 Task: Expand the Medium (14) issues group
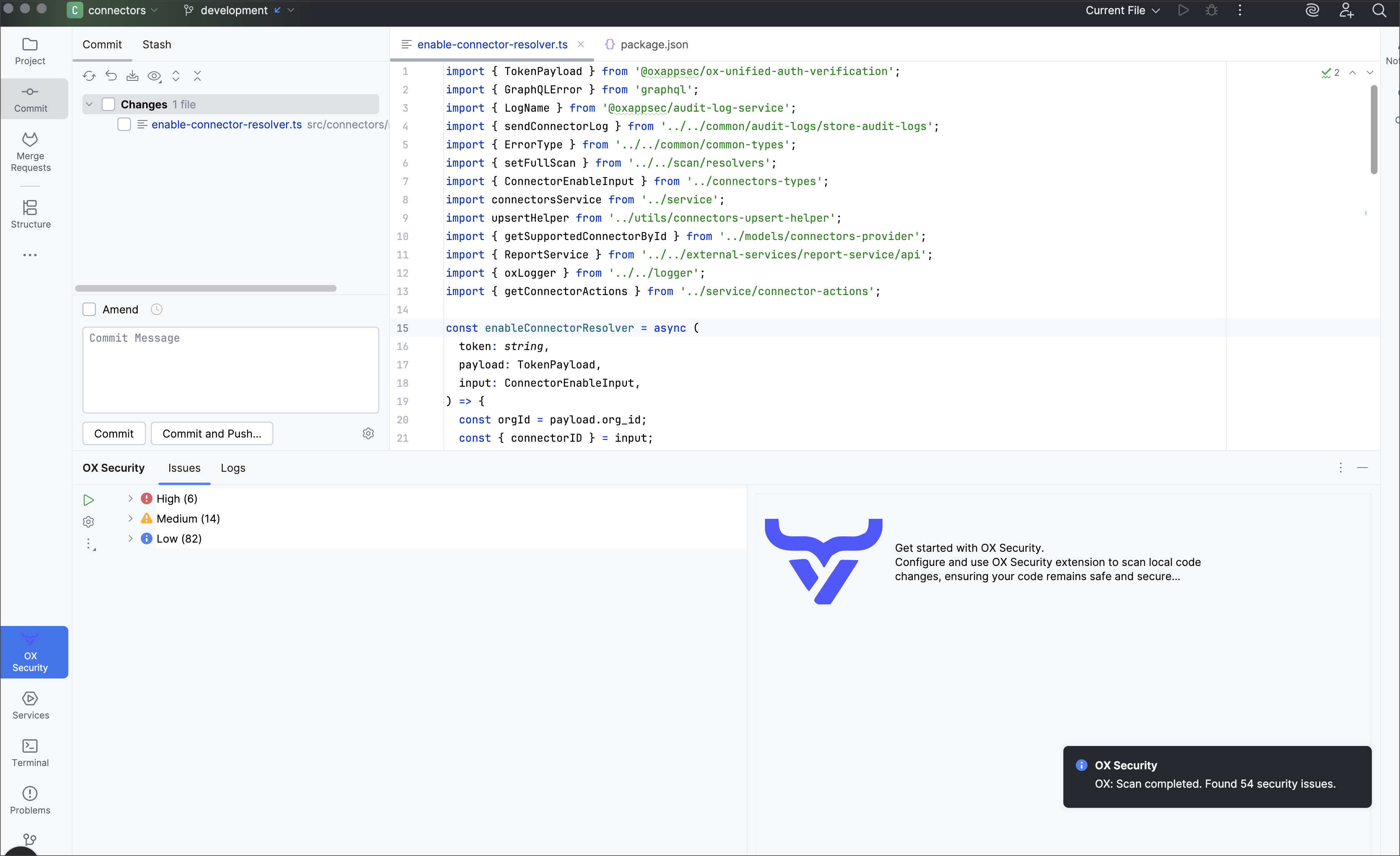click(x=130, y=518)
